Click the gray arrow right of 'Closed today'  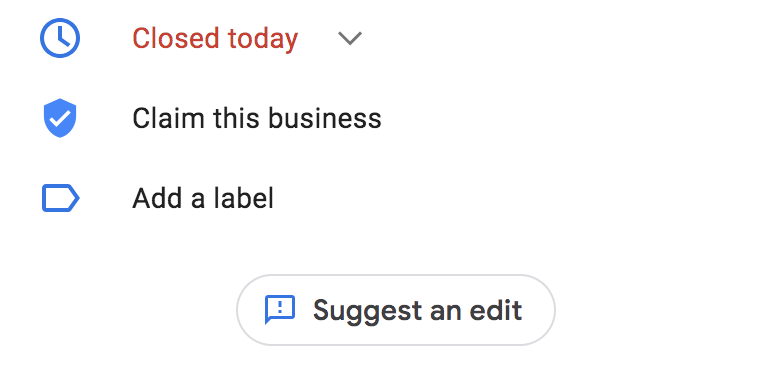click(350, 38)
